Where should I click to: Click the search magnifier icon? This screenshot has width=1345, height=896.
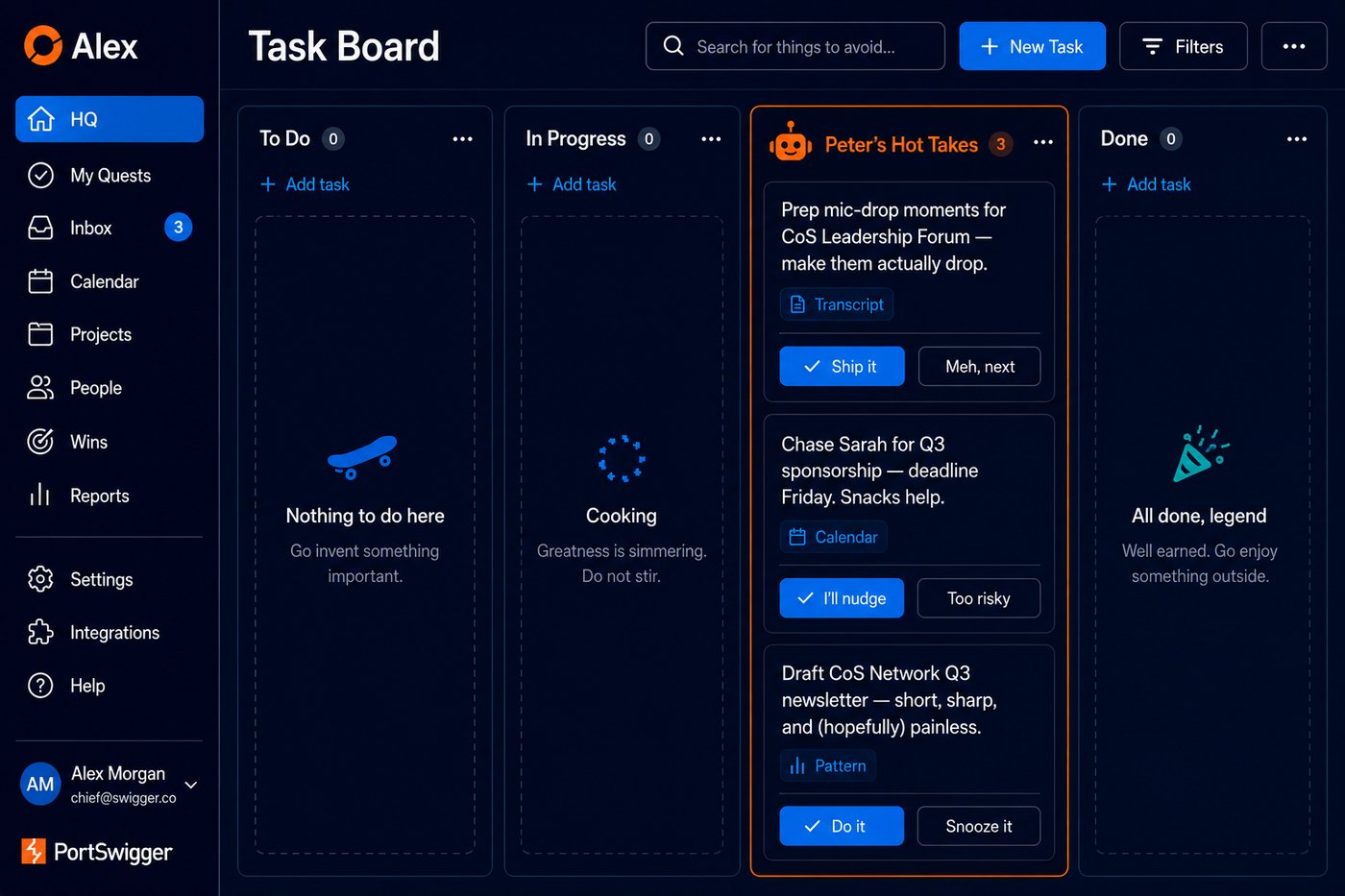[x=673, y=46]
